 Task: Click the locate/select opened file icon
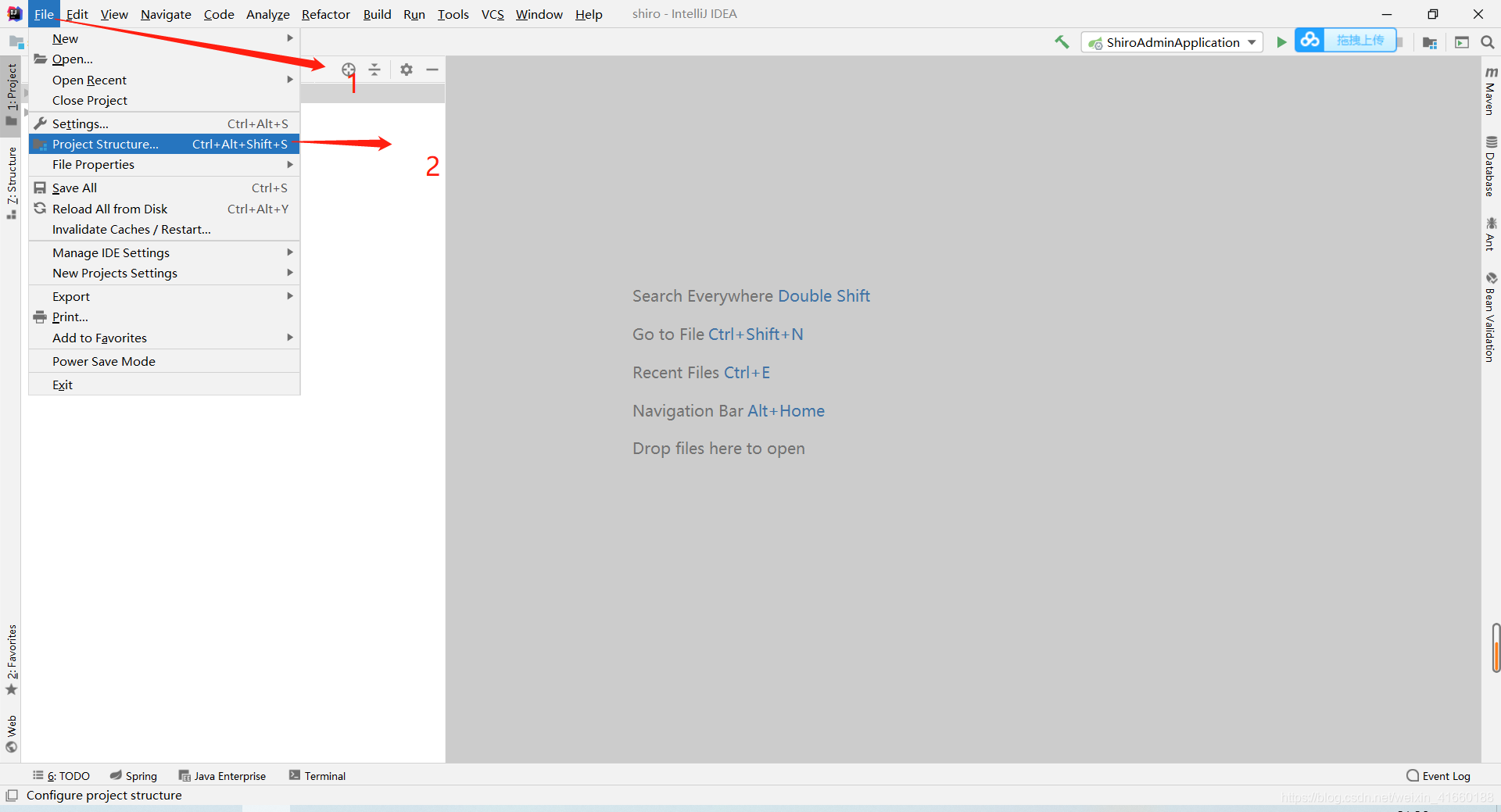349,70
